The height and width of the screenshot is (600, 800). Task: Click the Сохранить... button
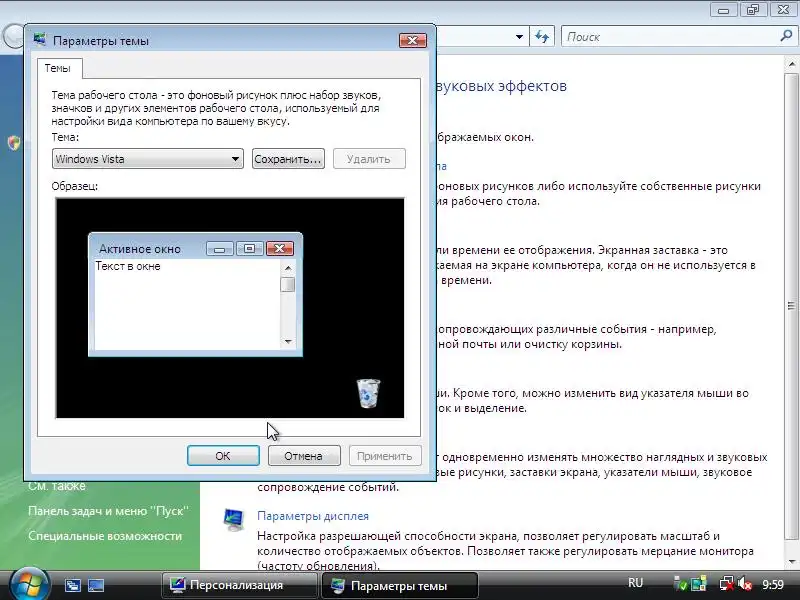click(288, 159)
